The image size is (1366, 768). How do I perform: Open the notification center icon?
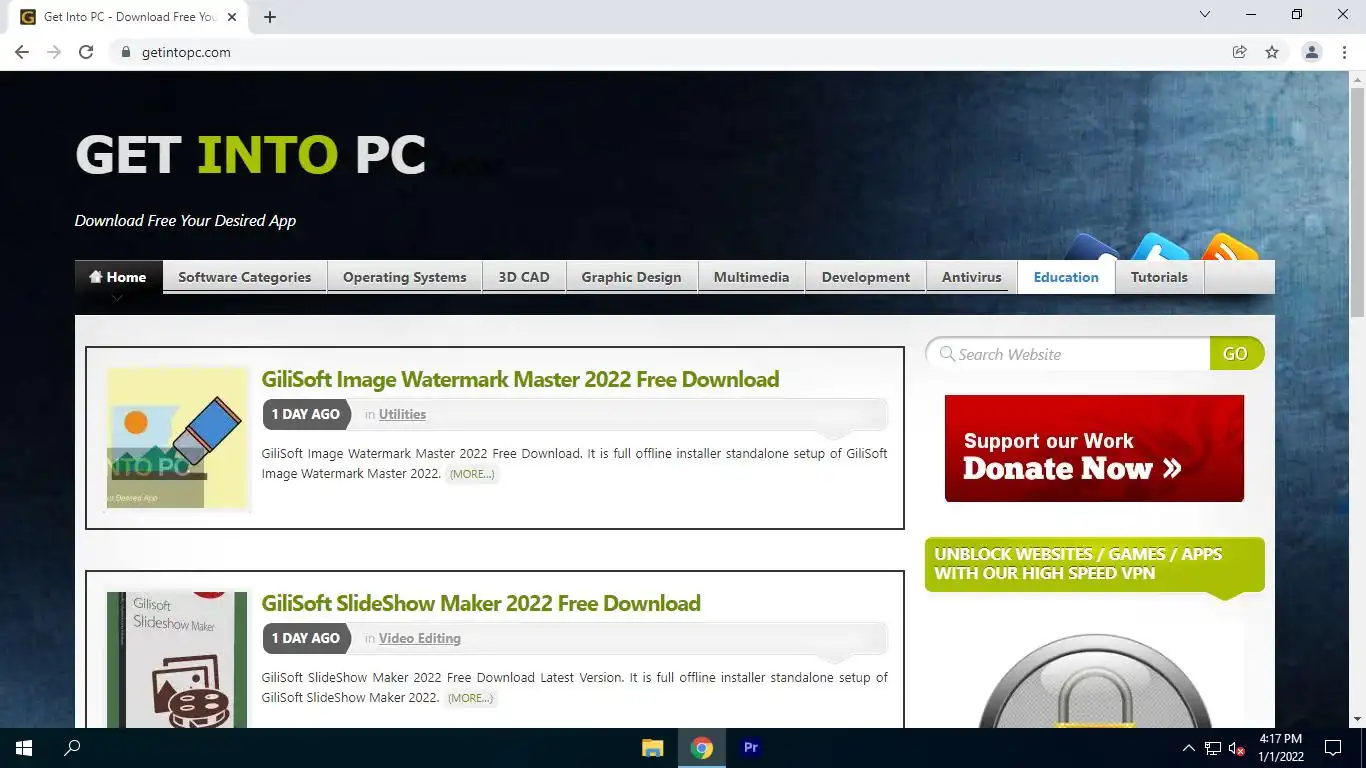pos(1333,748)
